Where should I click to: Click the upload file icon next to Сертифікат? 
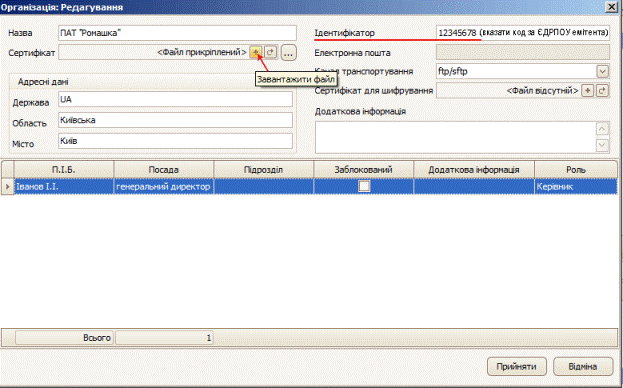(256, 52)
